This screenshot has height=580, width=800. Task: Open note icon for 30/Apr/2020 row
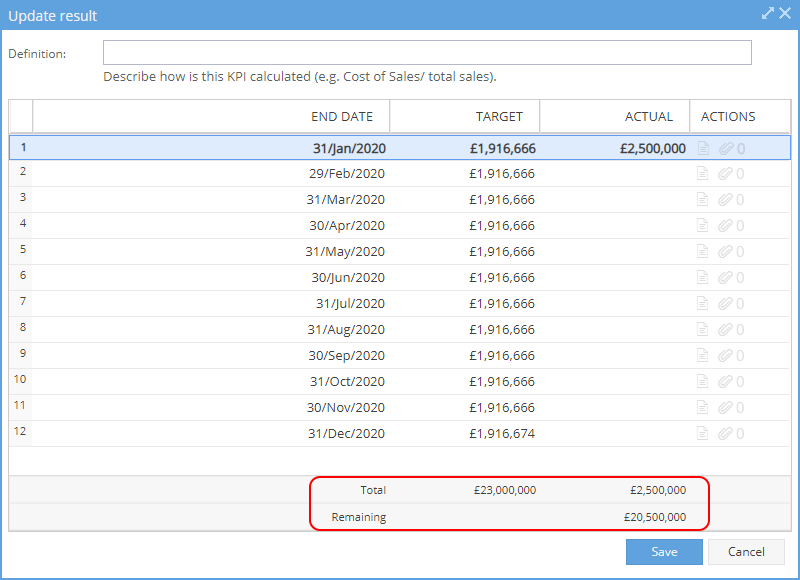click(x=703, y=225)
